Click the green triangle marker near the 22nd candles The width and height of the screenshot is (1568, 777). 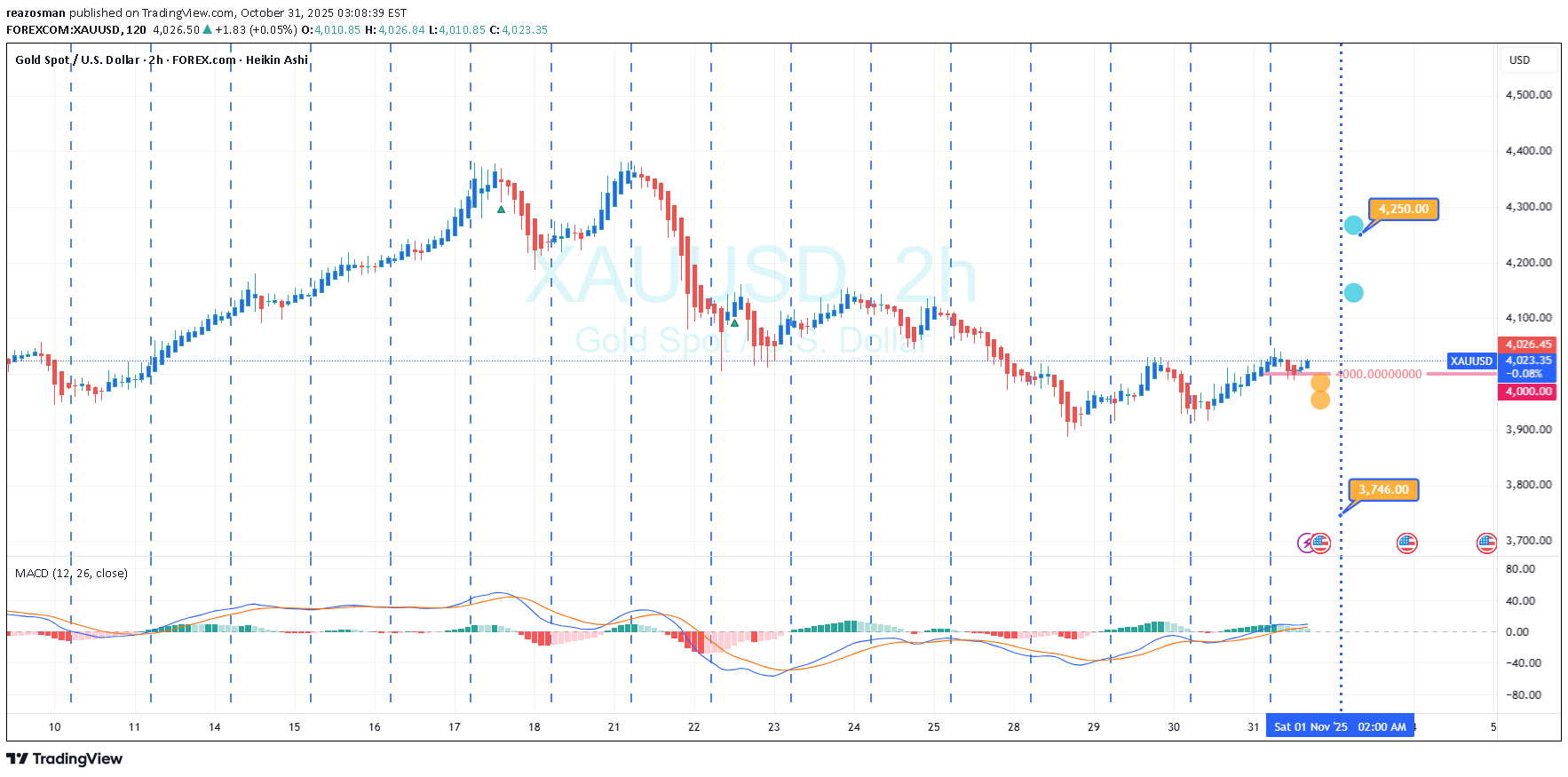click(x=734, y=322)
